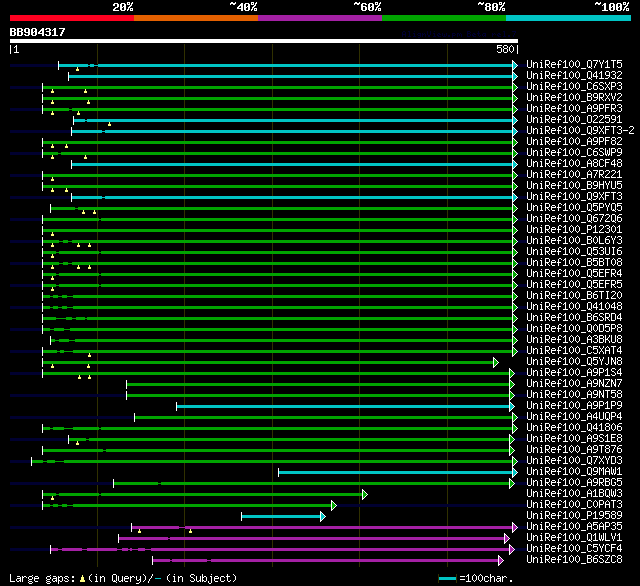Click the UniRef100_A9NZN7 label
This screenshot has width=640, height=586.
click(x=574, y=384)
